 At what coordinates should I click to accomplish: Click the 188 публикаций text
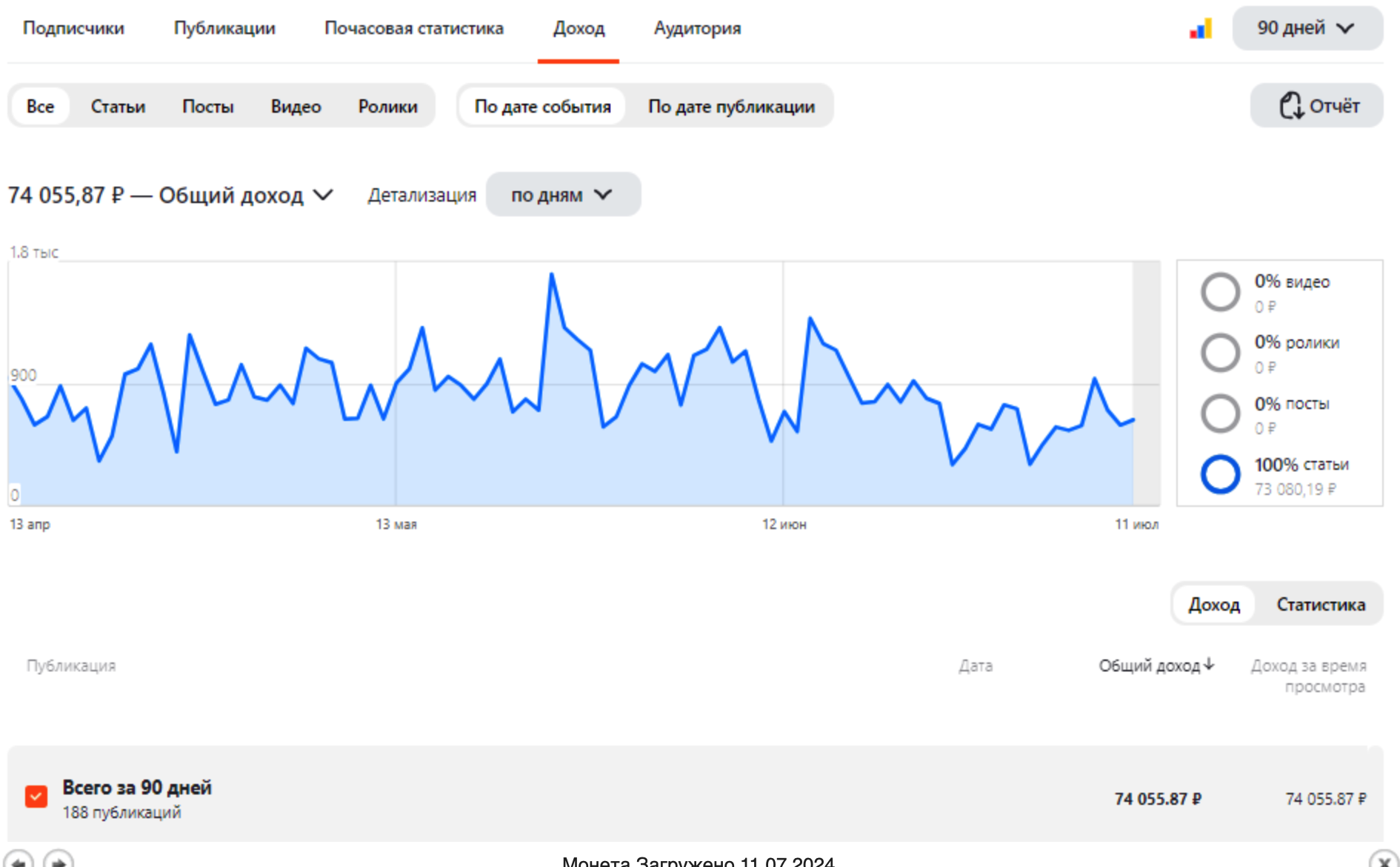(x=121, y=812)
